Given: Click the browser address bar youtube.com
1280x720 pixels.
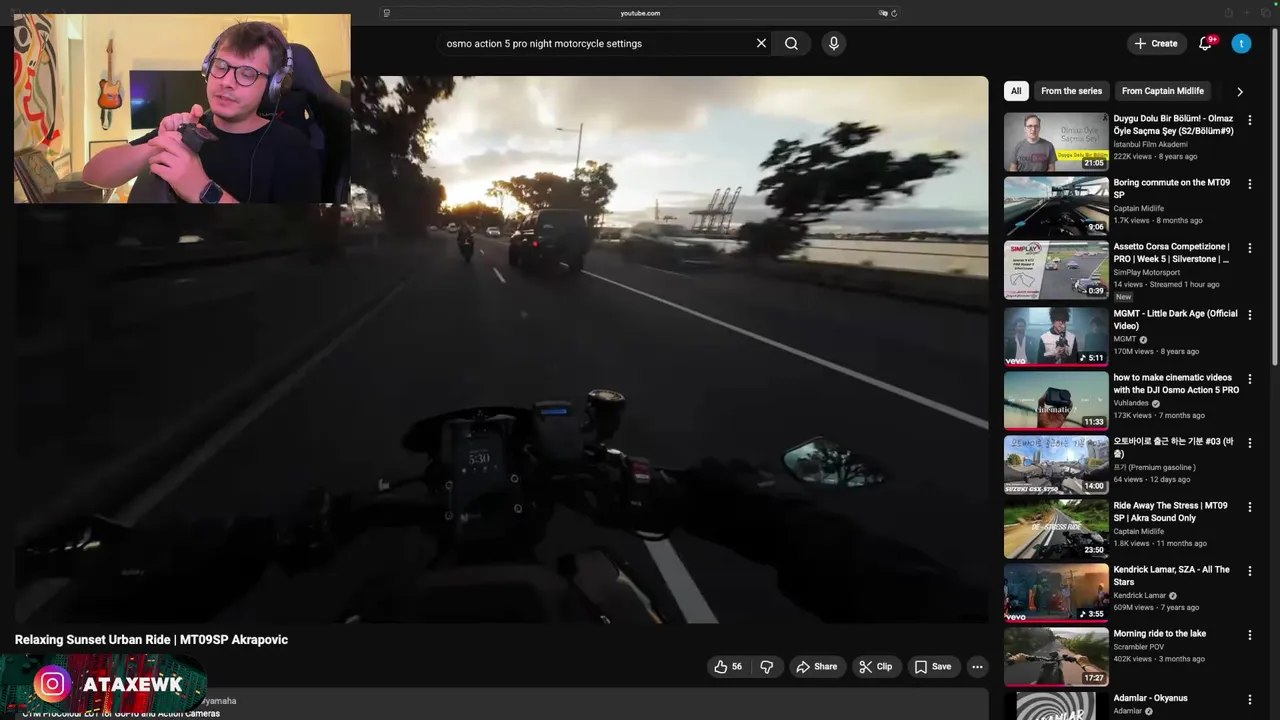Looking at the screenshot, I should [640, 13].
